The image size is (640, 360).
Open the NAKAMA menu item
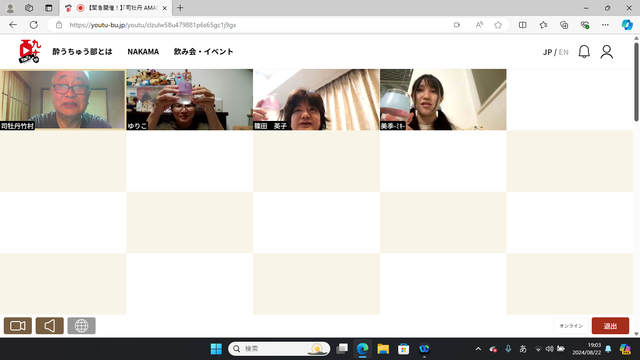(143, 51)
